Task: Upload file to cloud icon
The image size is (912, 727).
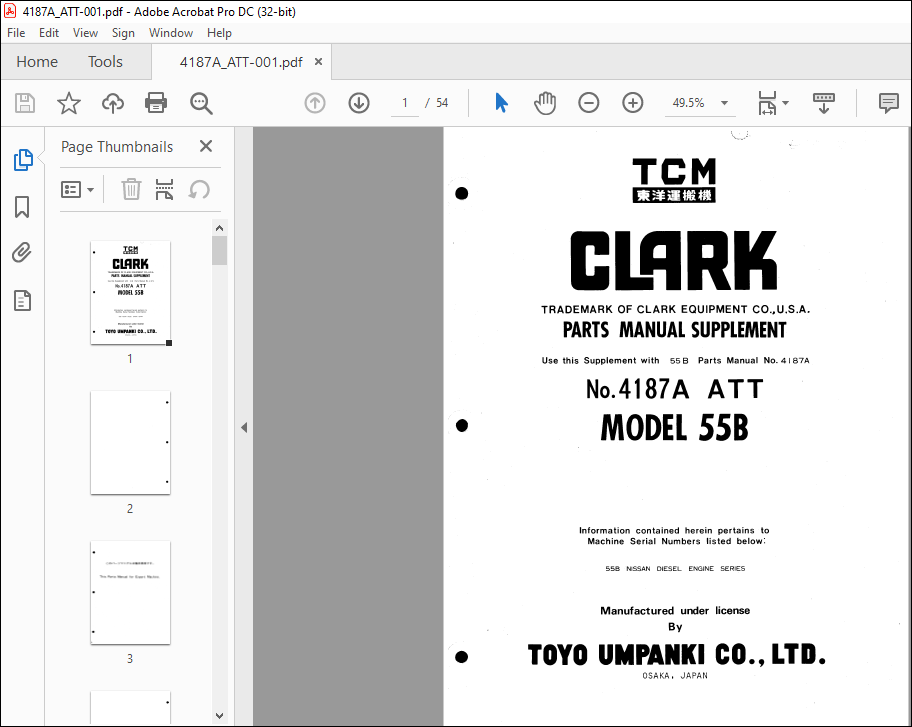Action: 113,103
